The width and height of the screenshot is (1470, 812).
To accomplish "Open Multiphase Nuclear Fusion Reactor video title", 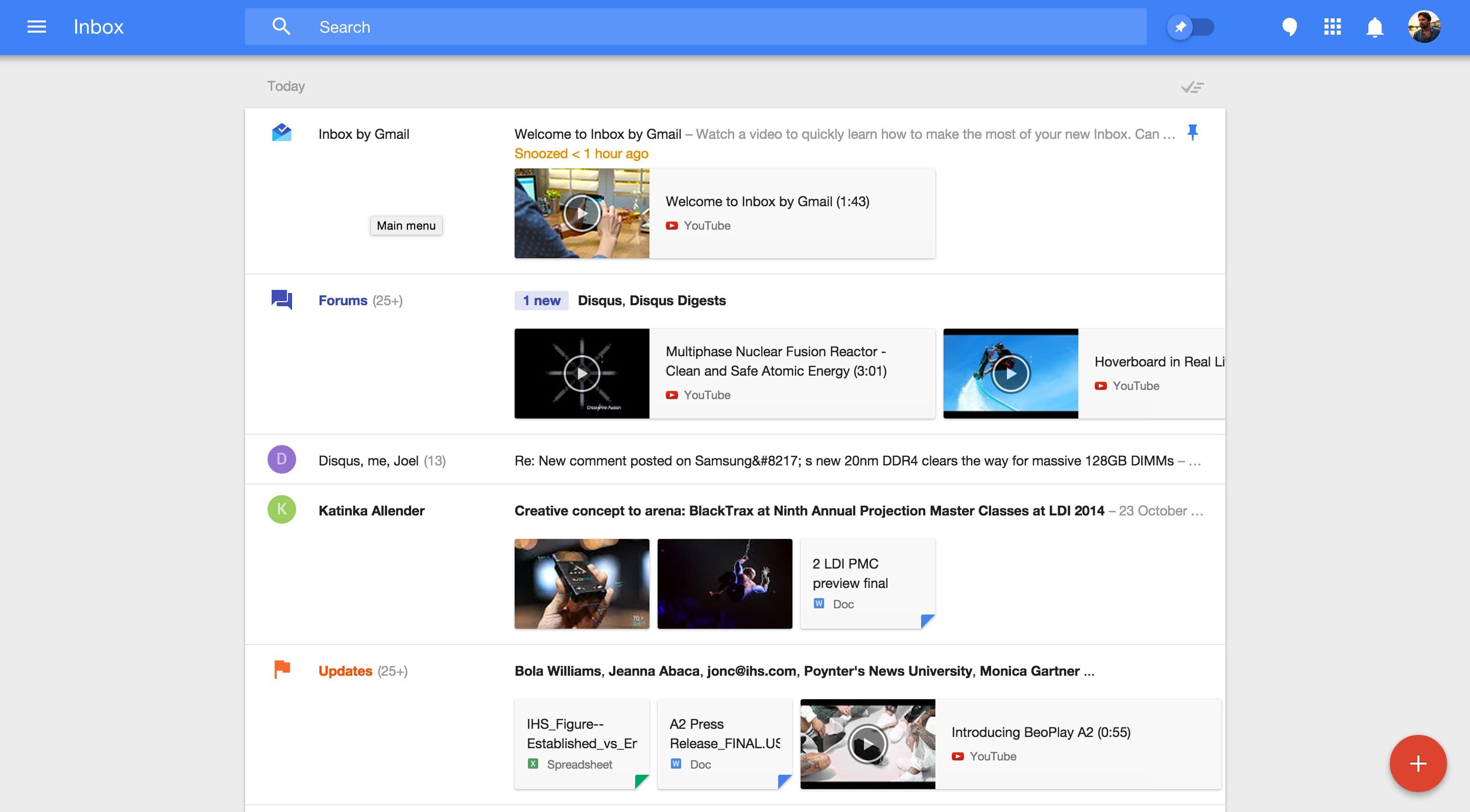I will click(x=776, y=361).
